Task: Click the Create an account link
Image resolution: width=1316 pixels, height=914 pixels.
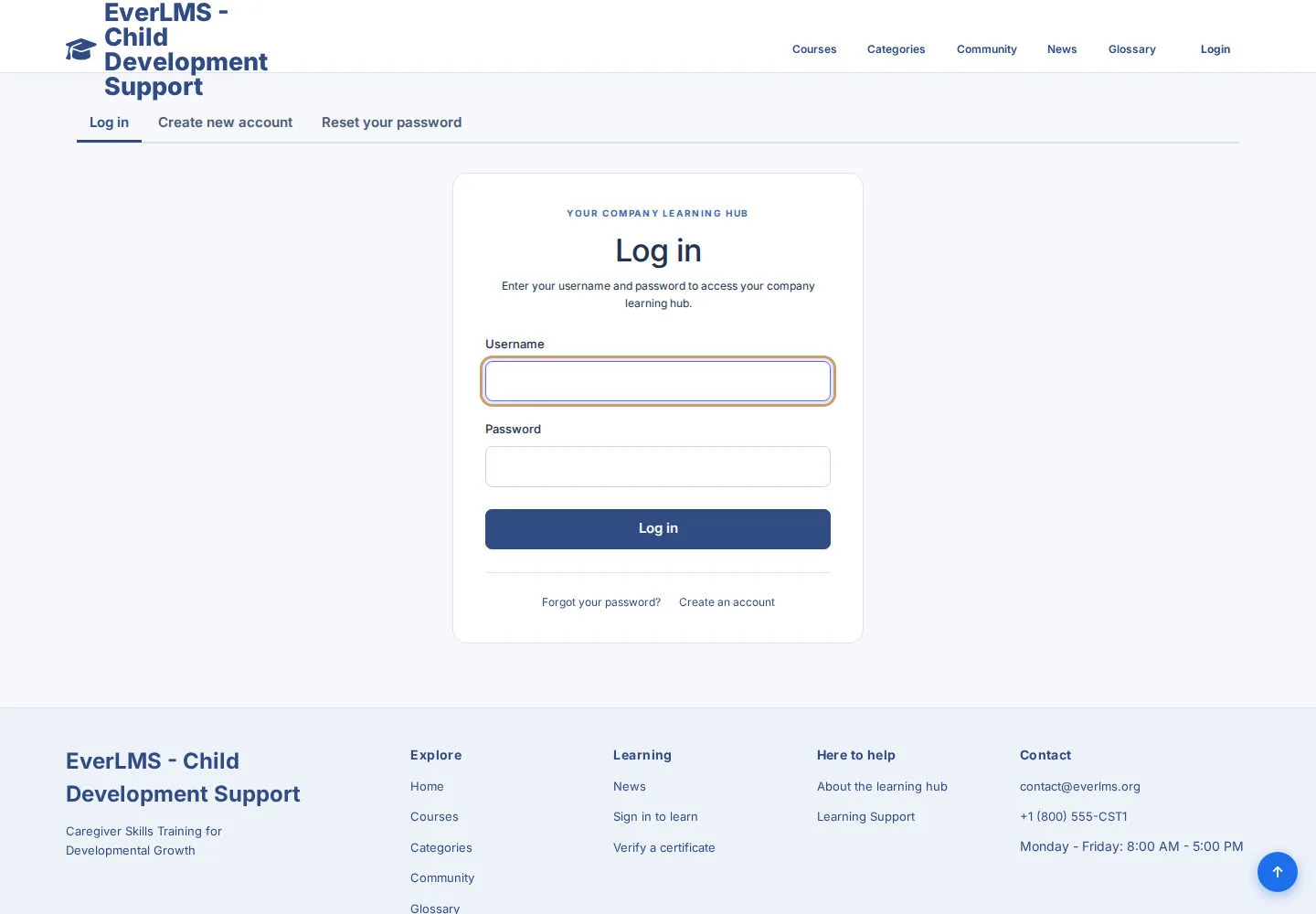Action: (x=727, y=602)
